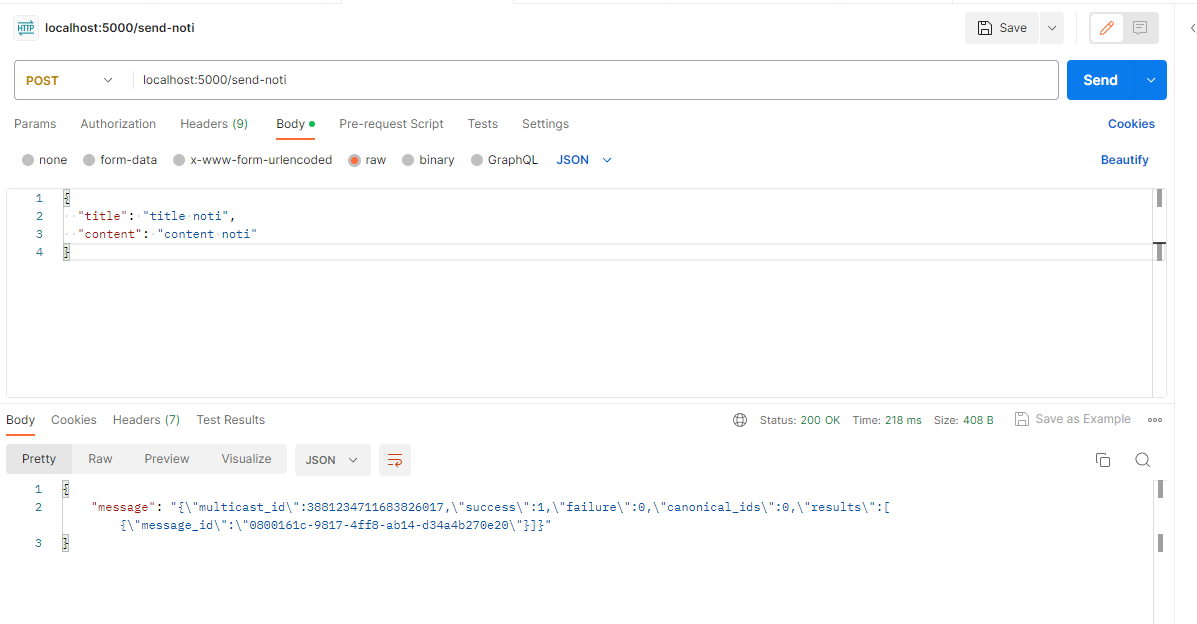The image size is (1197, 624).
Task: Open the POST method dropdown
Action: (69, 80)
